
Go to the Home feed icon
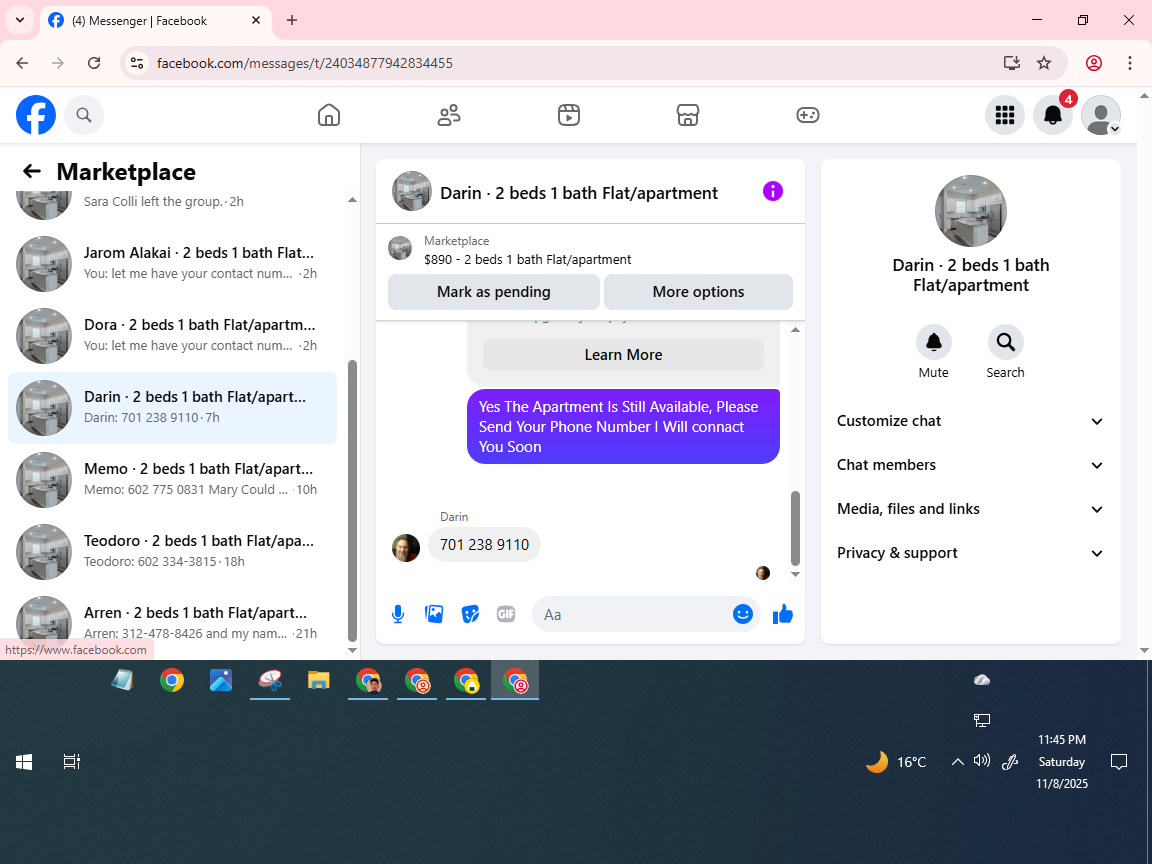[328, 115]
